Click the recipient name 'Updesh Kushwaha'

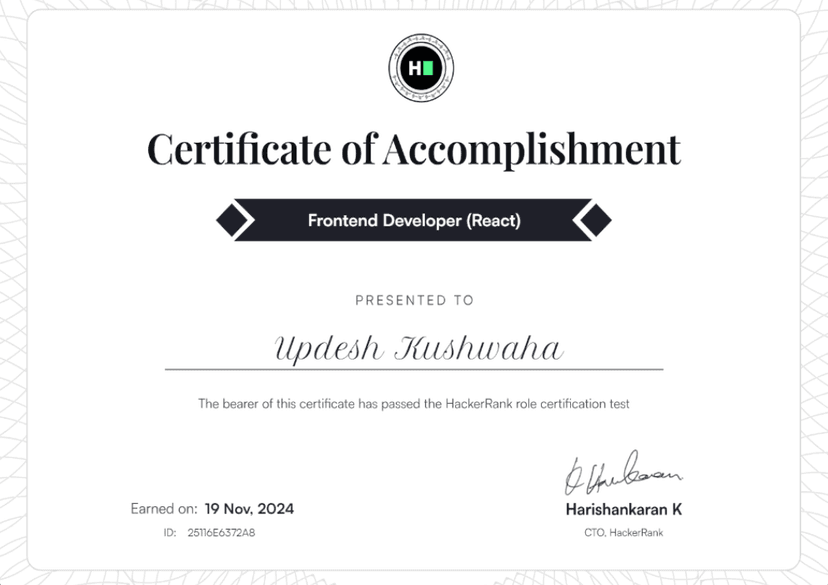419,348
